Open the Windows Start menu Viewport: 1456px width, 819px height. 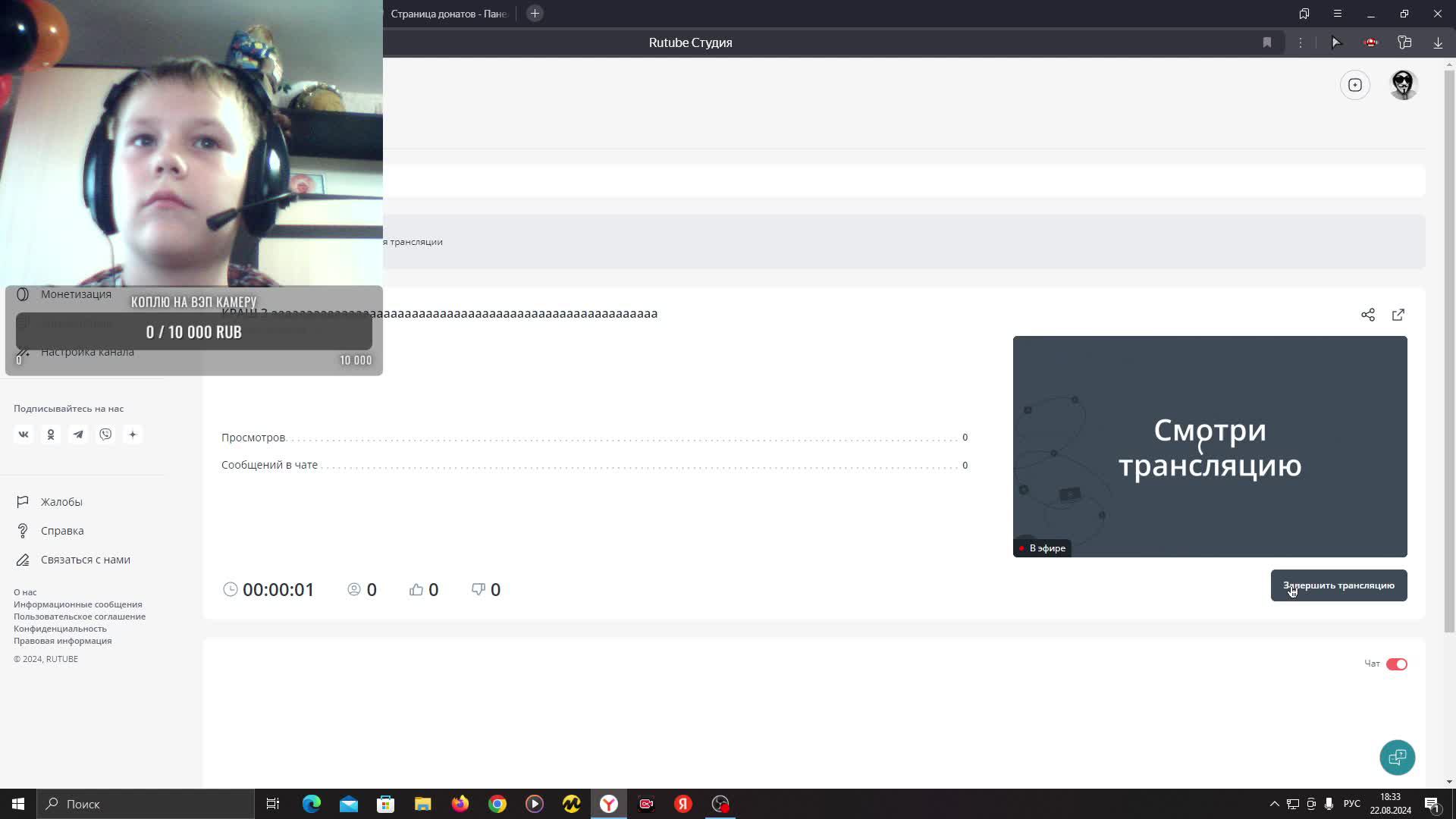click(x=18, y=804)
